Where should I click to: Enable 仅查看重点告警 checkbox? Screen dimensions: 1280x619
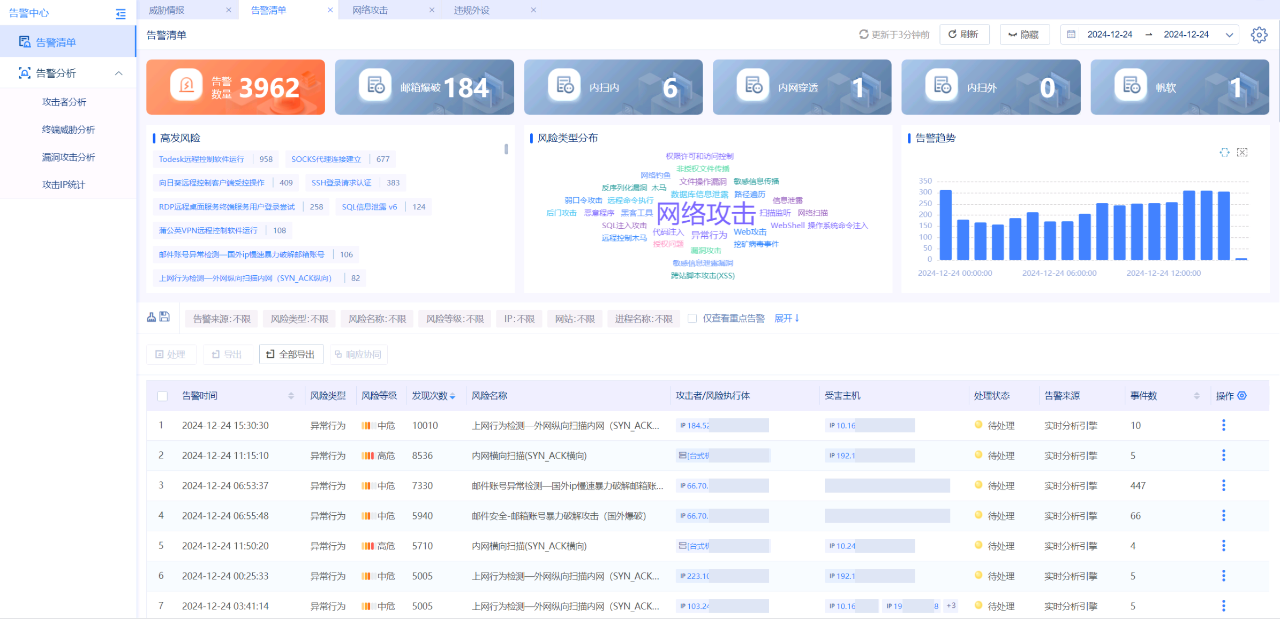coord(692,319)
